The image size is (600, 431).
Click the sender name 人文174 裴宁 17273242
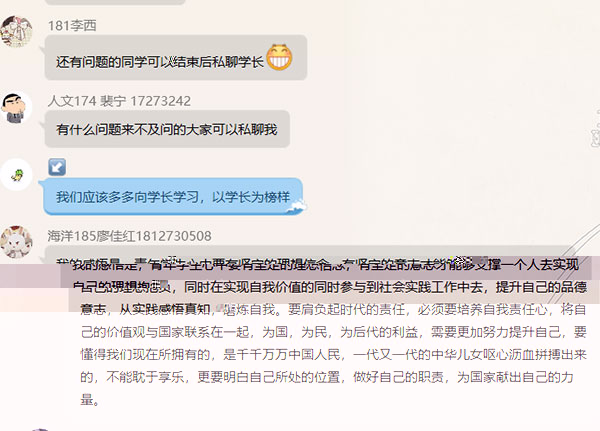click(x=119, y=101)
